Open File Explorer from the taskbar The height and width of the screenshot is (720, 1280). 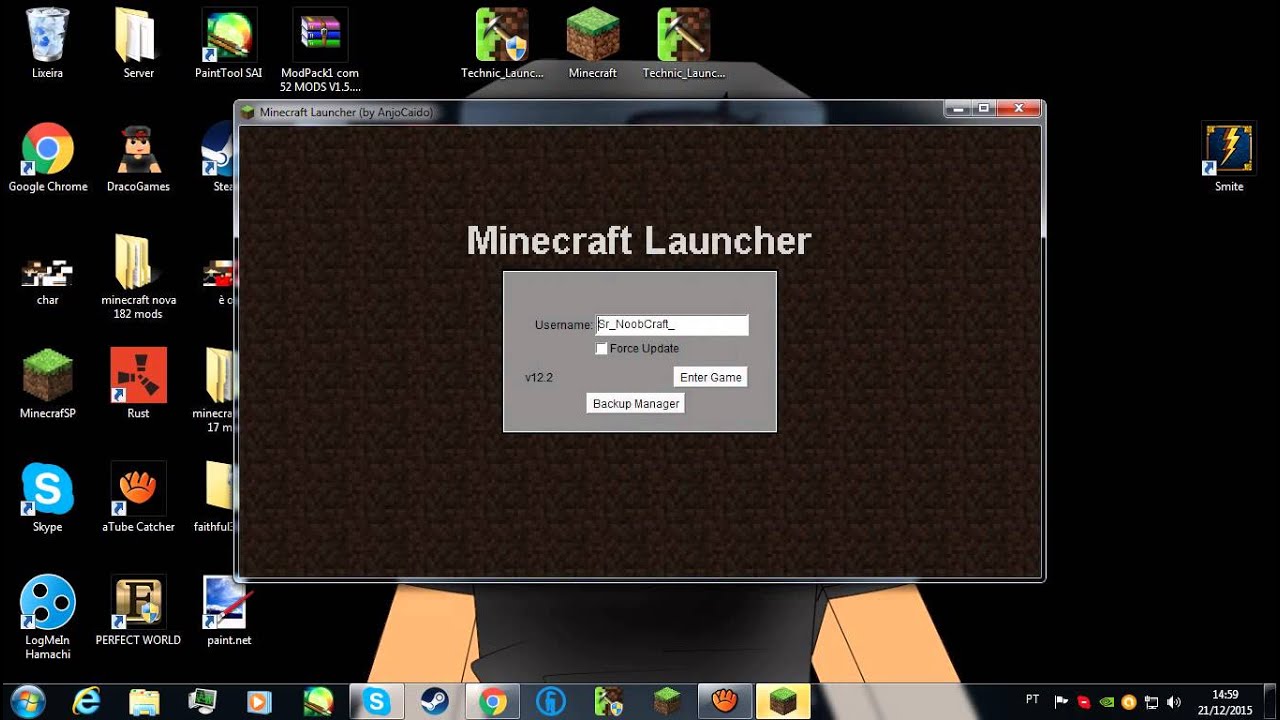tap(144, 702)
